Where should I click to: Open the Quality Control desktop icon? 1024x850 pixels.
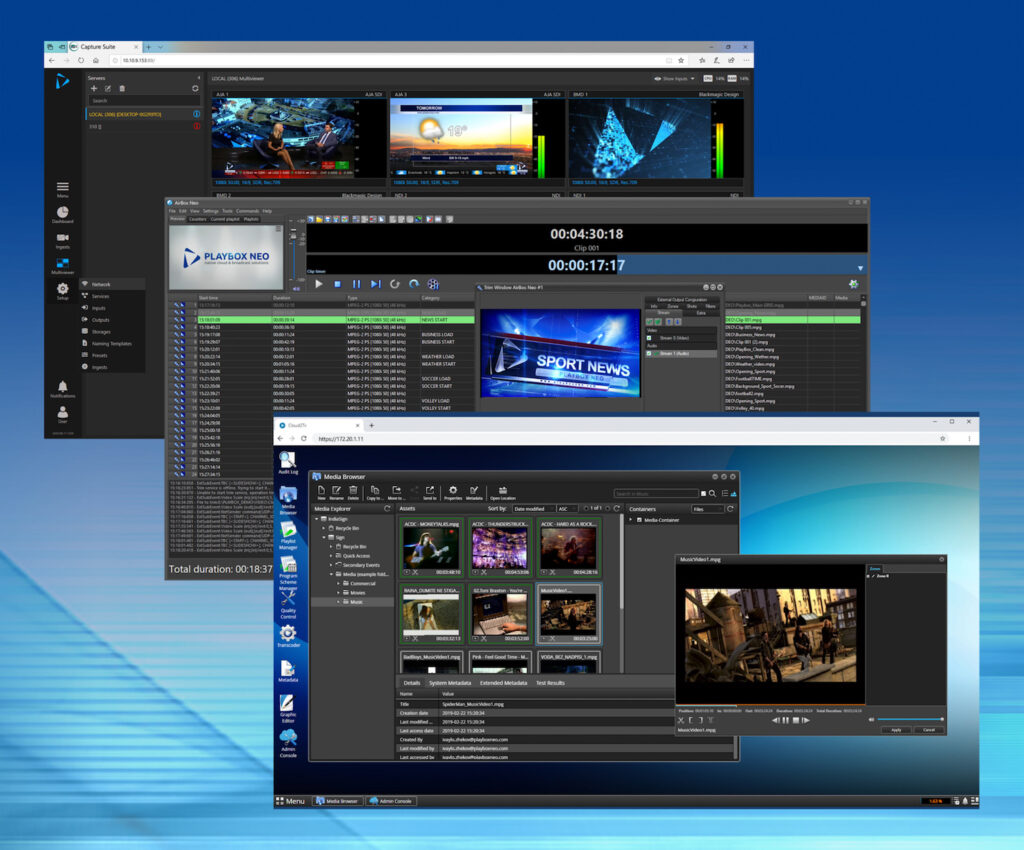click(288, 605)
